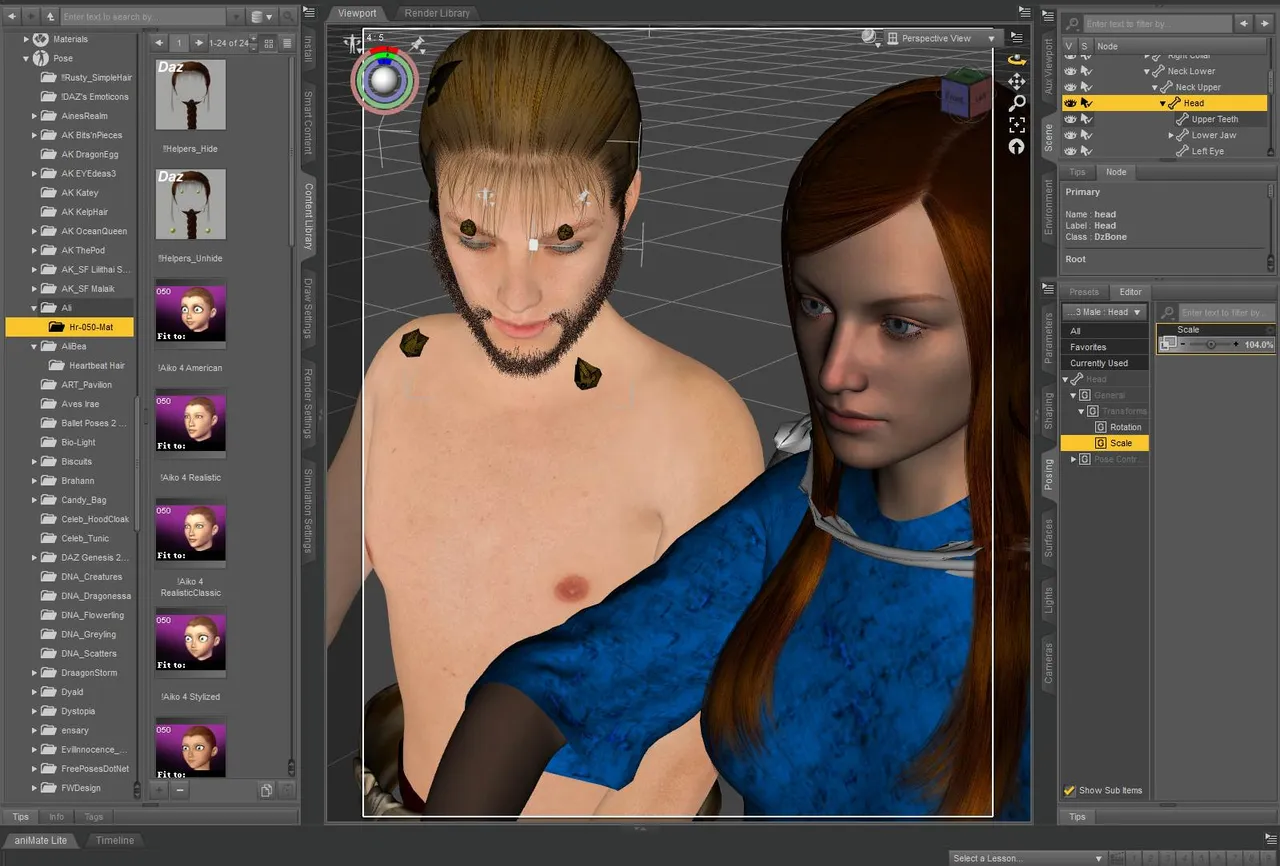
Task: Open Content Library pane options menu
Action: (x=309, y=13)
